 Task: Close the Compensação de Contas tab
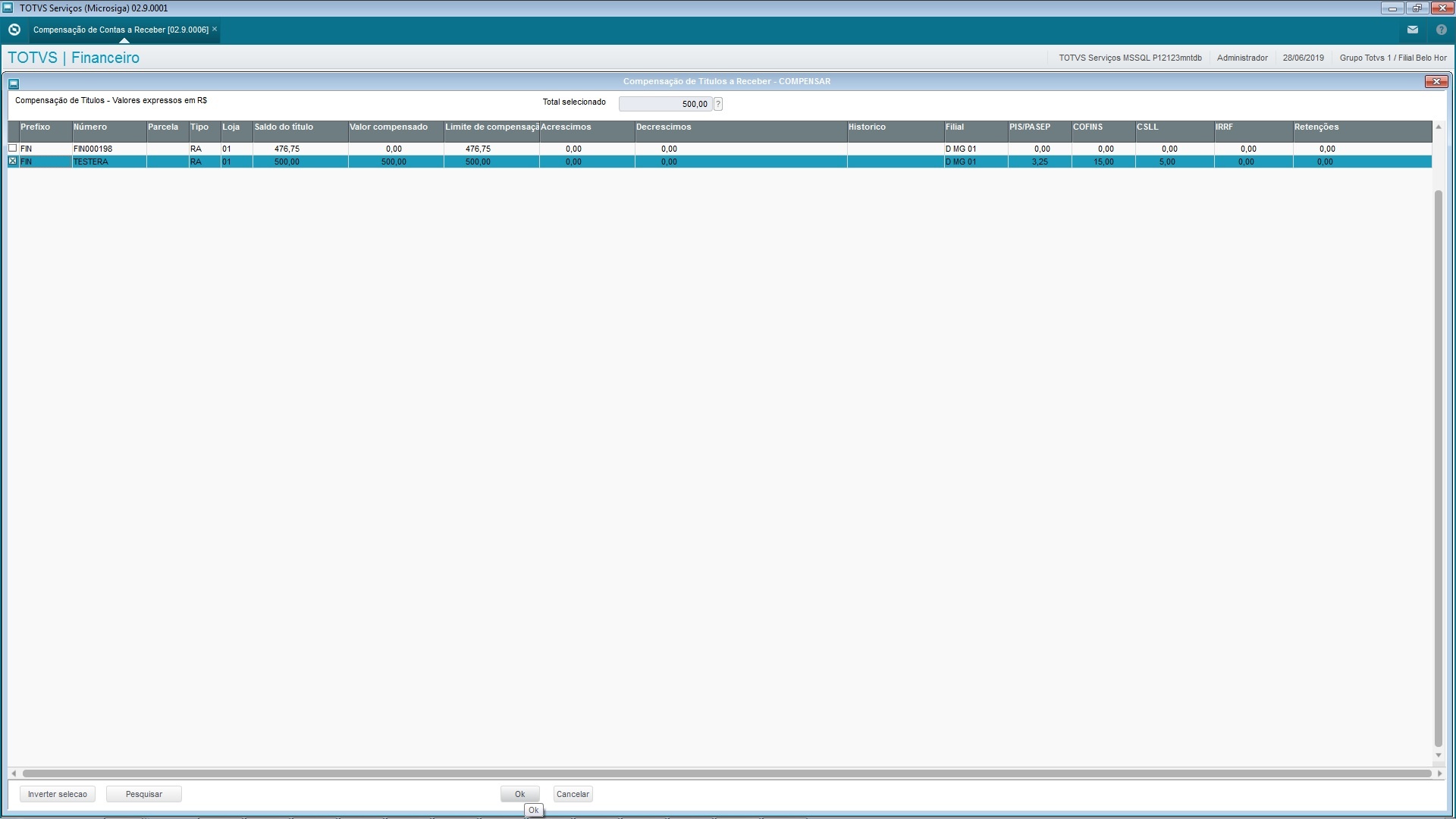(x=215, y=29)
